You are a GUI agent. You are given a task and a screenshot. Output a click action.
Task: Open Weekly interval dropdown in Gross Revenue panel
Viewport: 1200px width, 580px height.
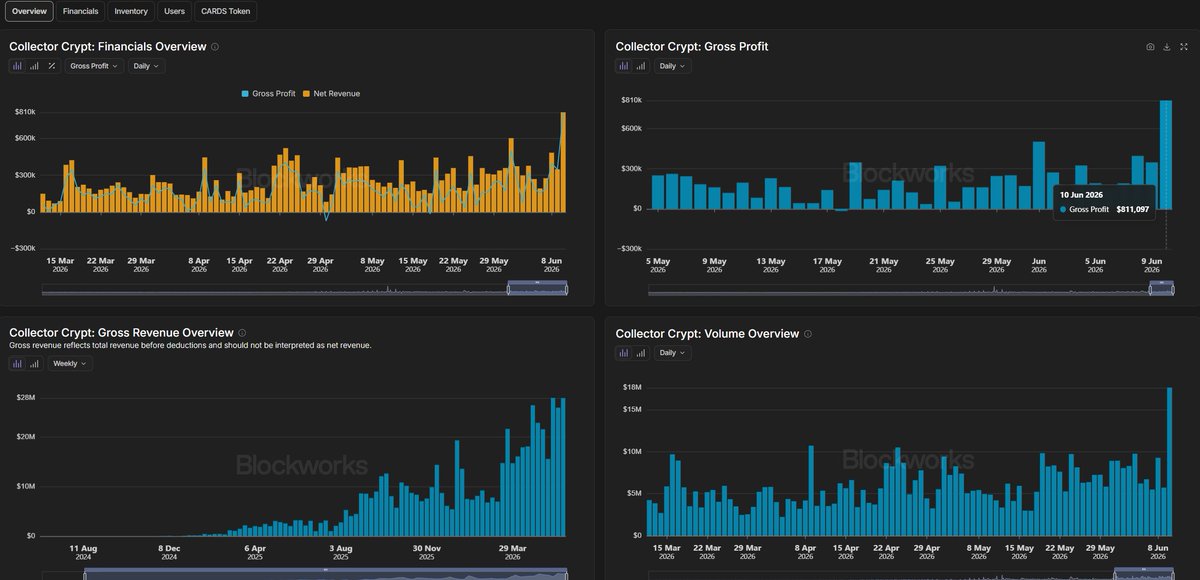point(70,364)
